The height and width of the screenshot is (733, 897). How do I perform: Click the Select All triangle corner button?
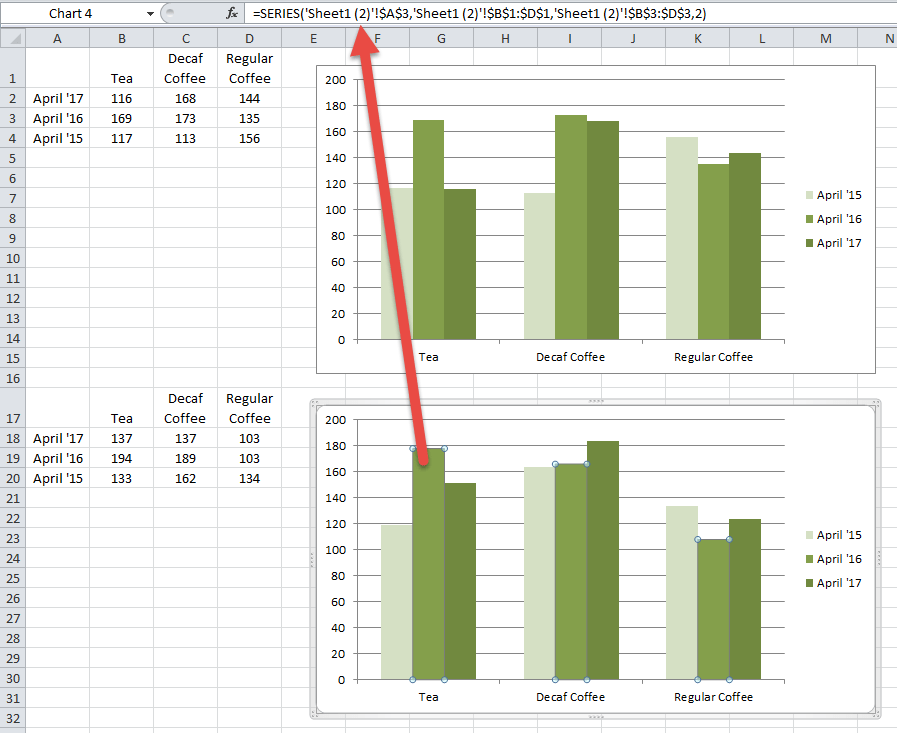tap(11, 38)
